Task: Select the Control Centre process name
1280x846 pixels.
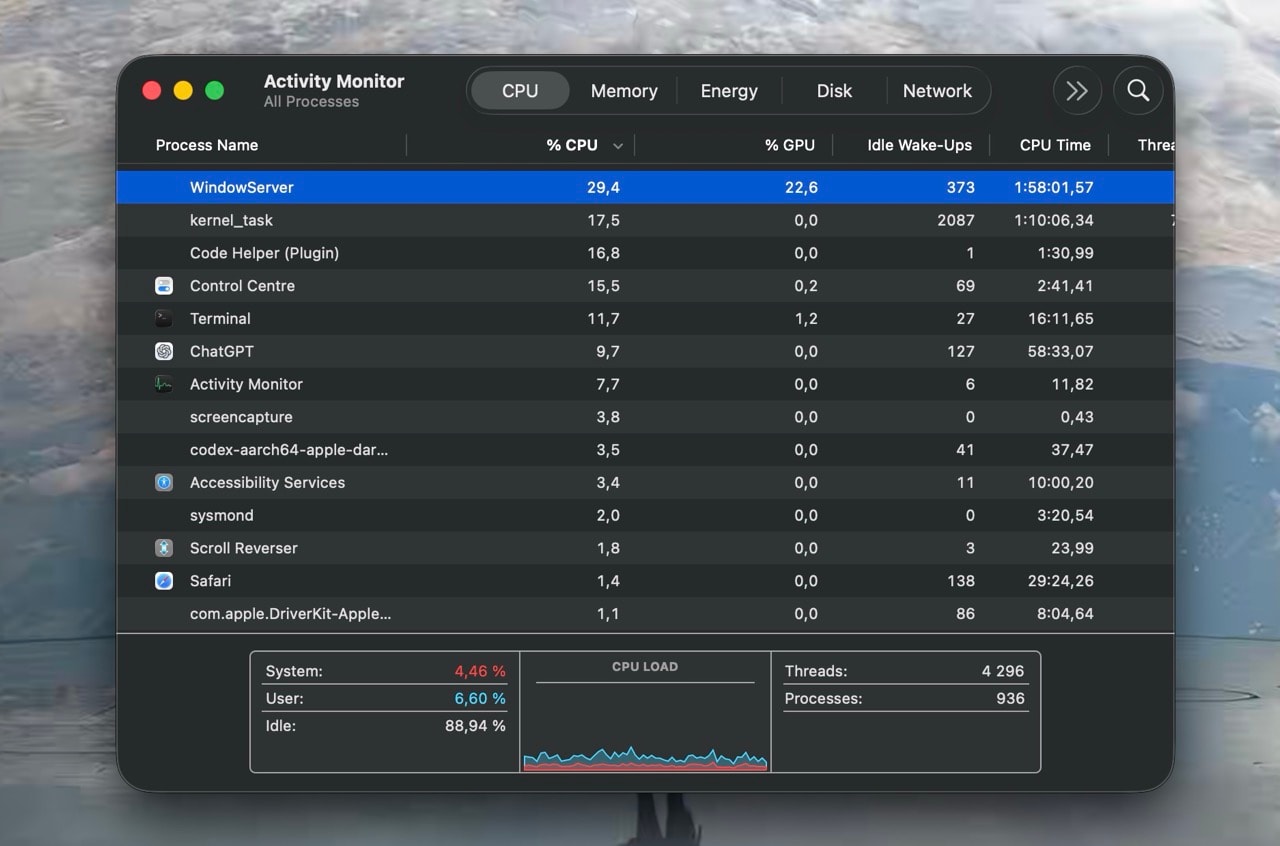Action: click(242, 286)
